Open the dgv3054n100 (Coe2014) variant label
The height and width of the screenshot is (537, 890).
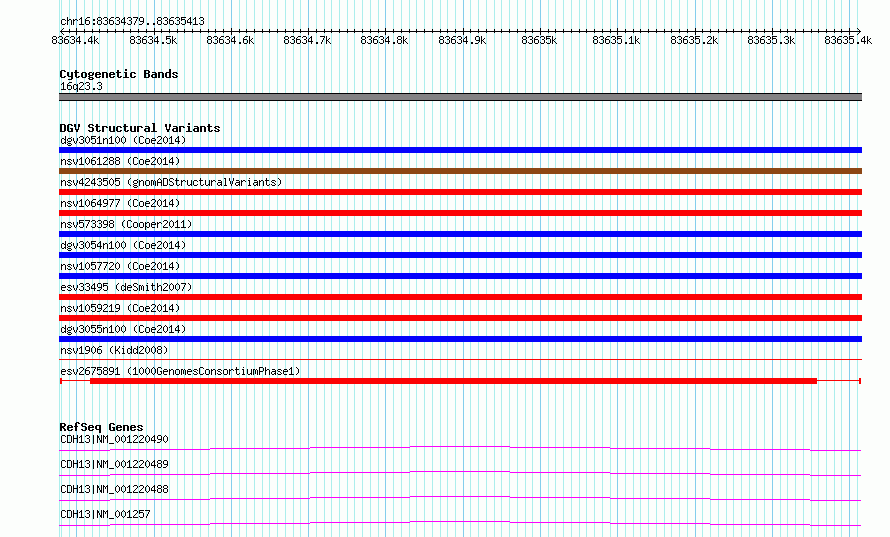(x=123, y=245)
